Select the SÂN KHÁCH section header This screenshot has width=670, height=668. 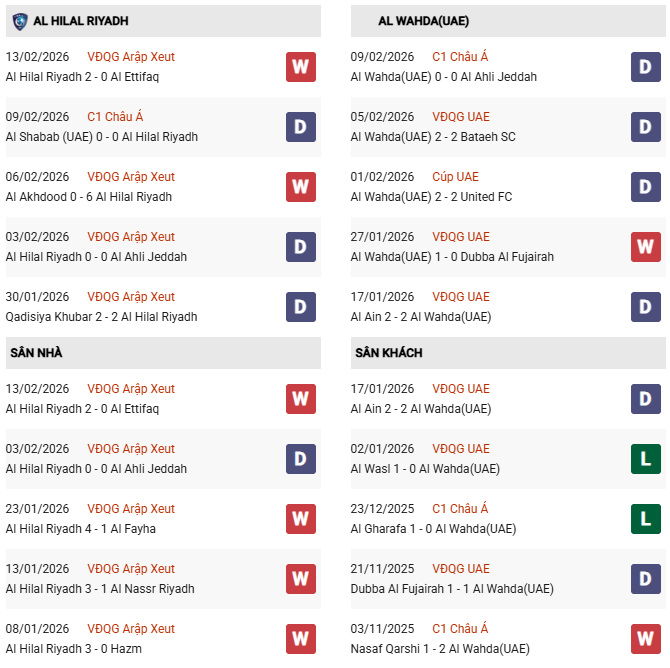point(388,353)
